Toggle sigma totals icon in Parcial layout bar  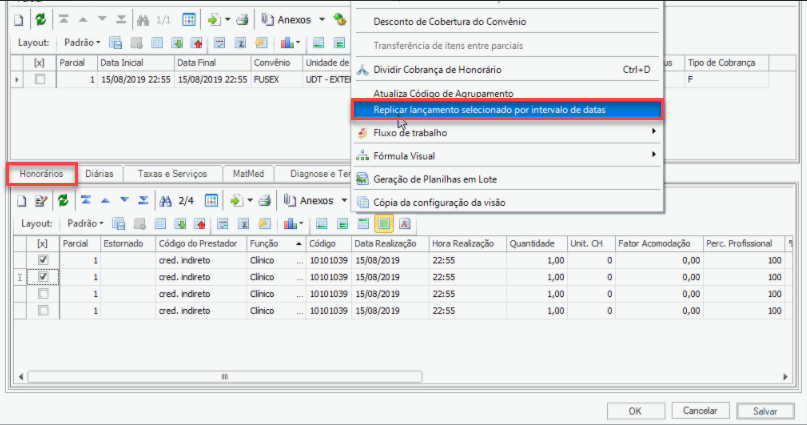(240, 43)
